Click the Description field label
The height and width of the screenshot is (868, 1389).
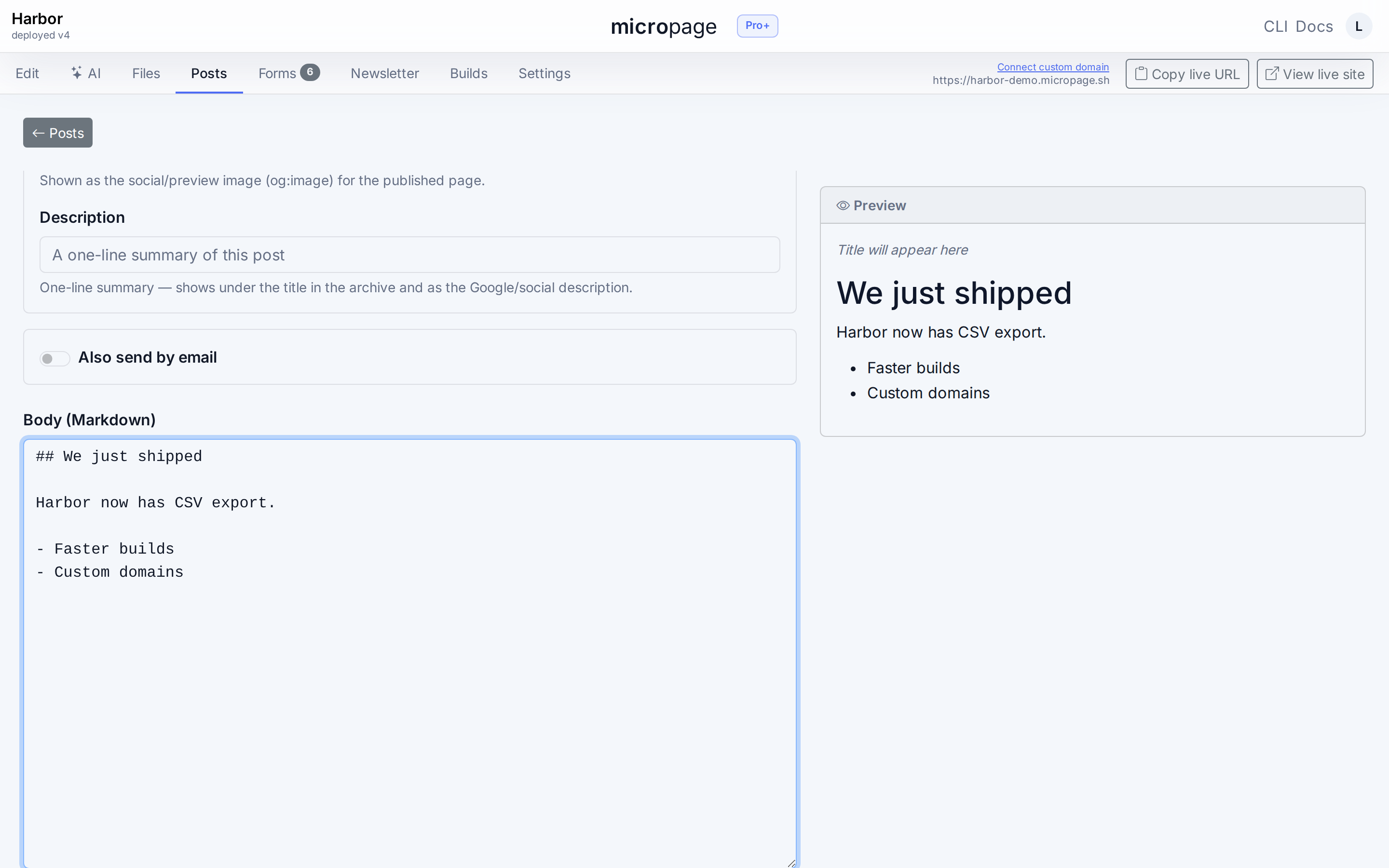coord(82,217)
